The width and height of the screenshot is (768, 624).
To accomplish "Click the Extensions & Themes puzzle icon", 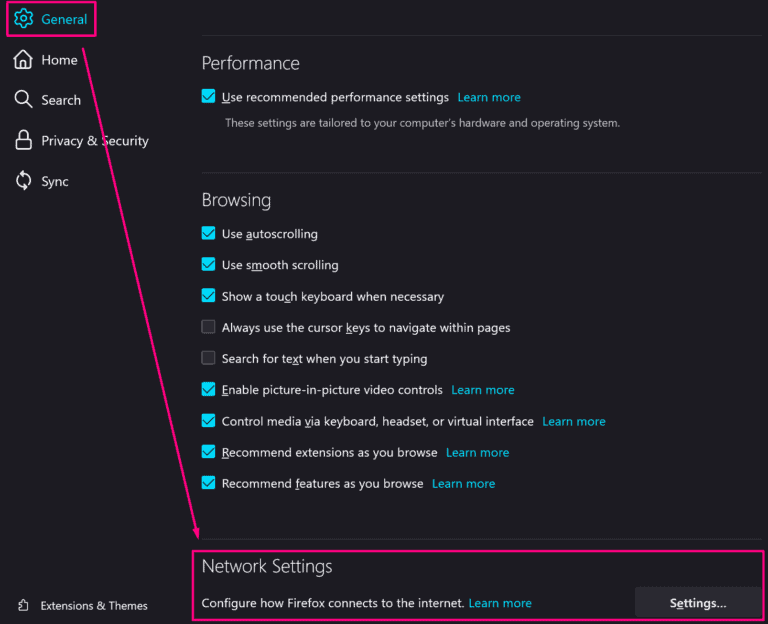I will (23, 605).
